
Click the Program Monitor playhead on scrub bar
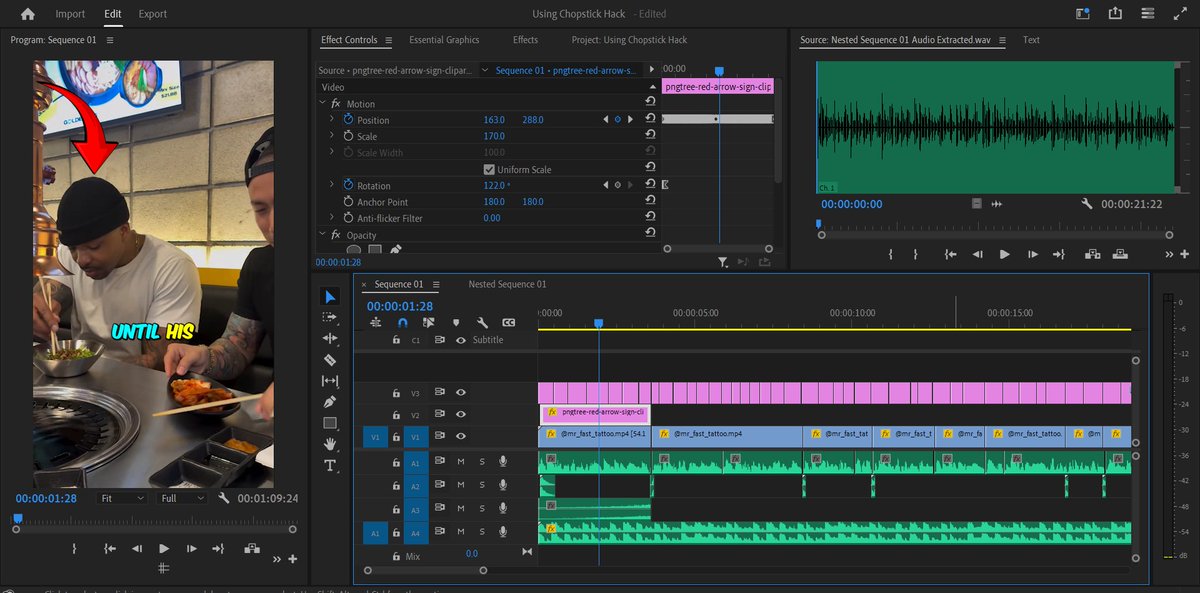click(16, 517)
